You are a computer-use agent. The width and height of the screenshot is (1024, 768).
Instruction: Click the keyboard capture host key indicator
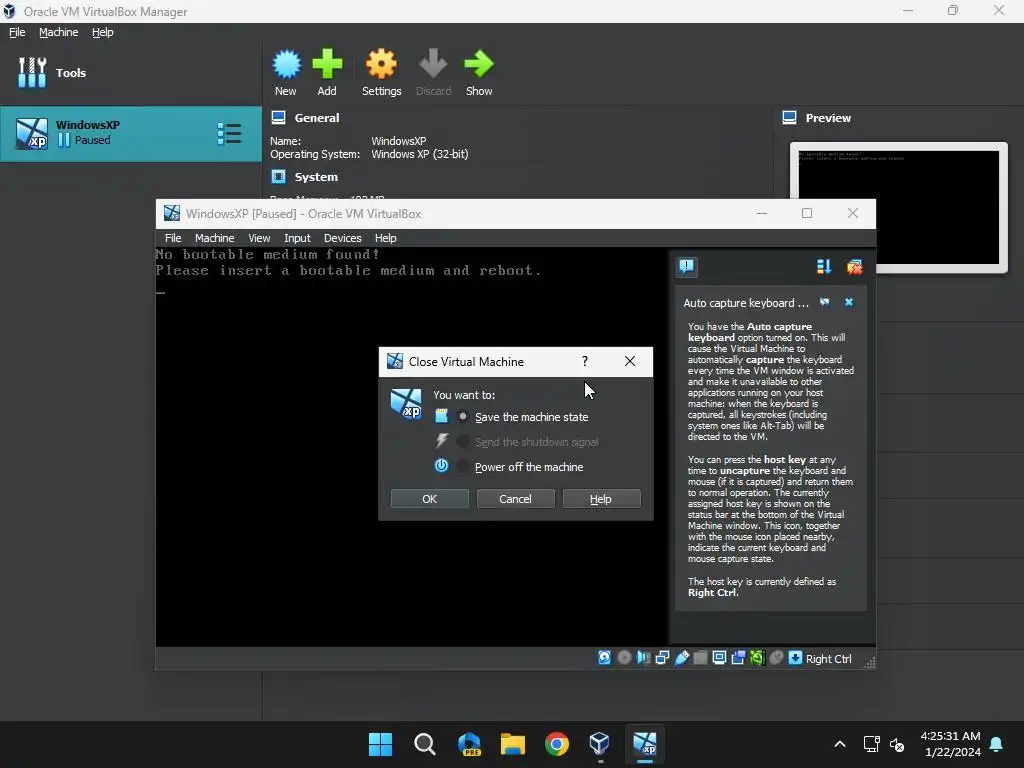tap(795, 658)
